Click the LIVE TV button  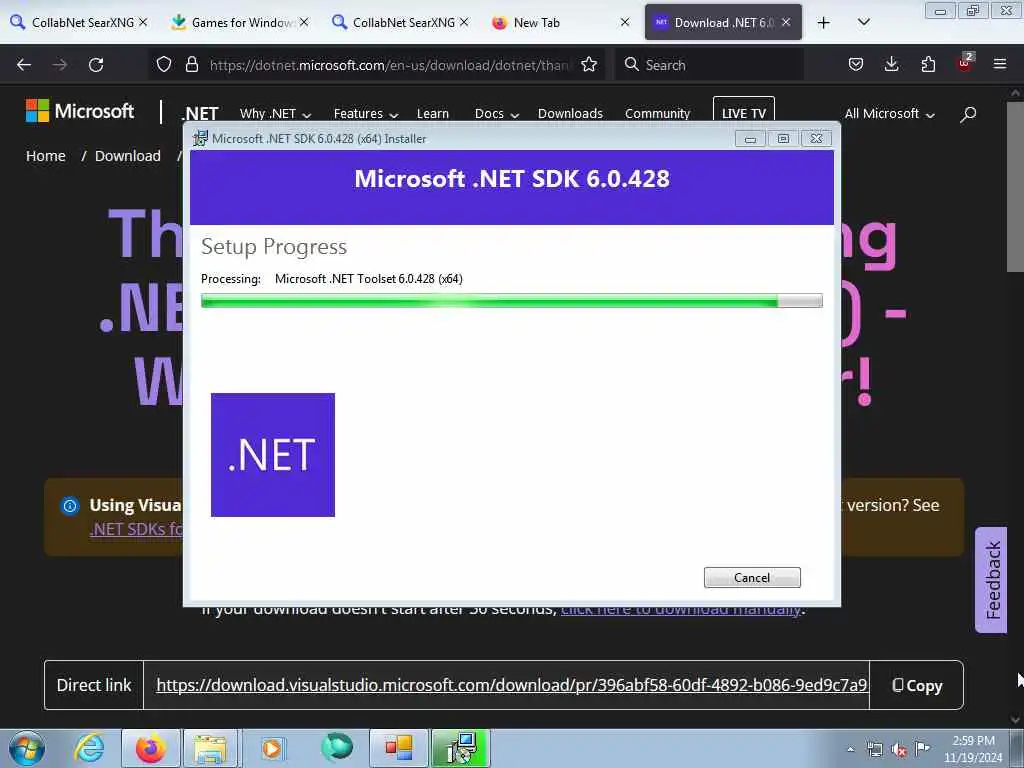click(x=744, y=112)
